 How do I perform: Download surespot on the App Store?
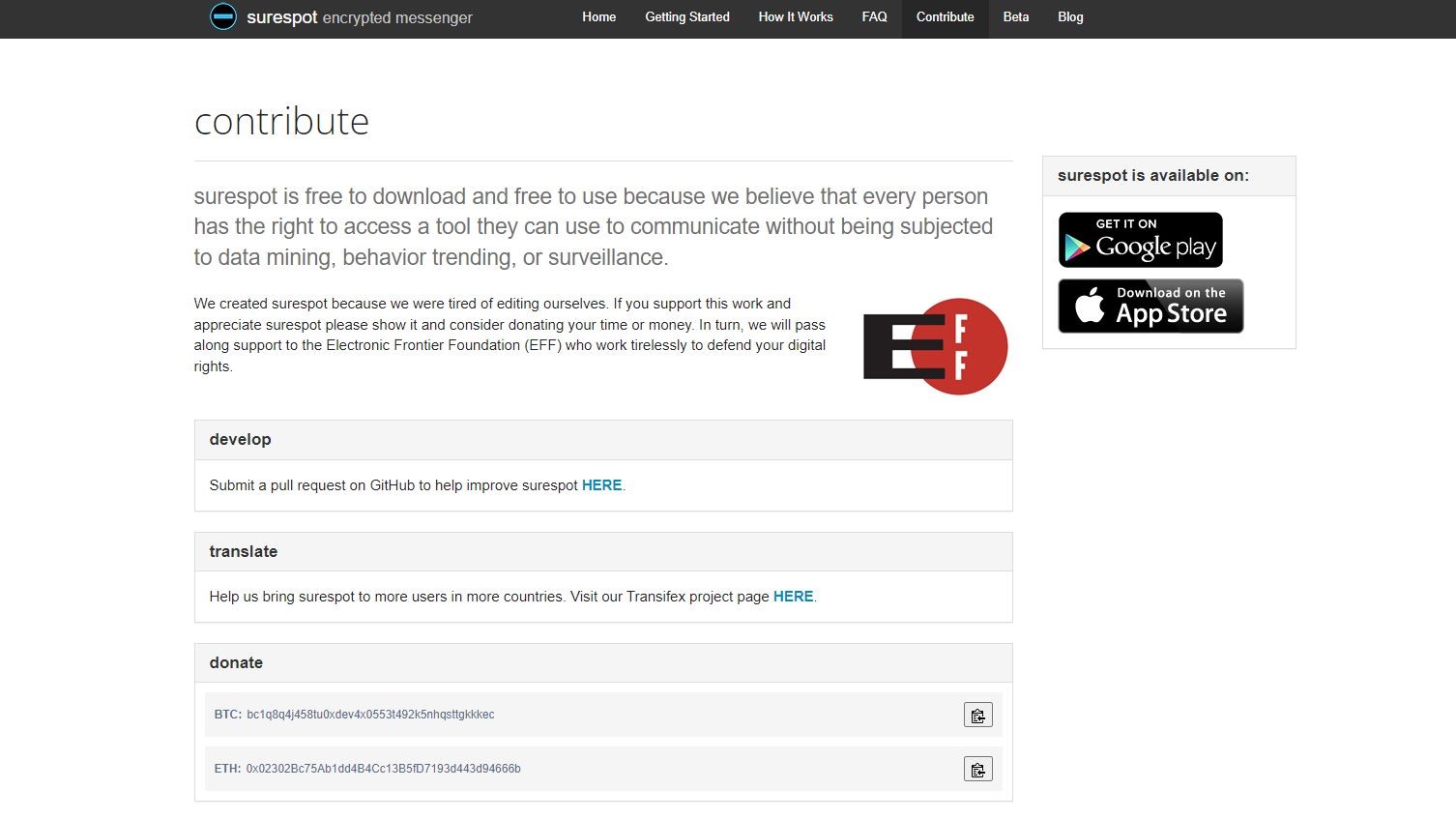[1150, 306]
